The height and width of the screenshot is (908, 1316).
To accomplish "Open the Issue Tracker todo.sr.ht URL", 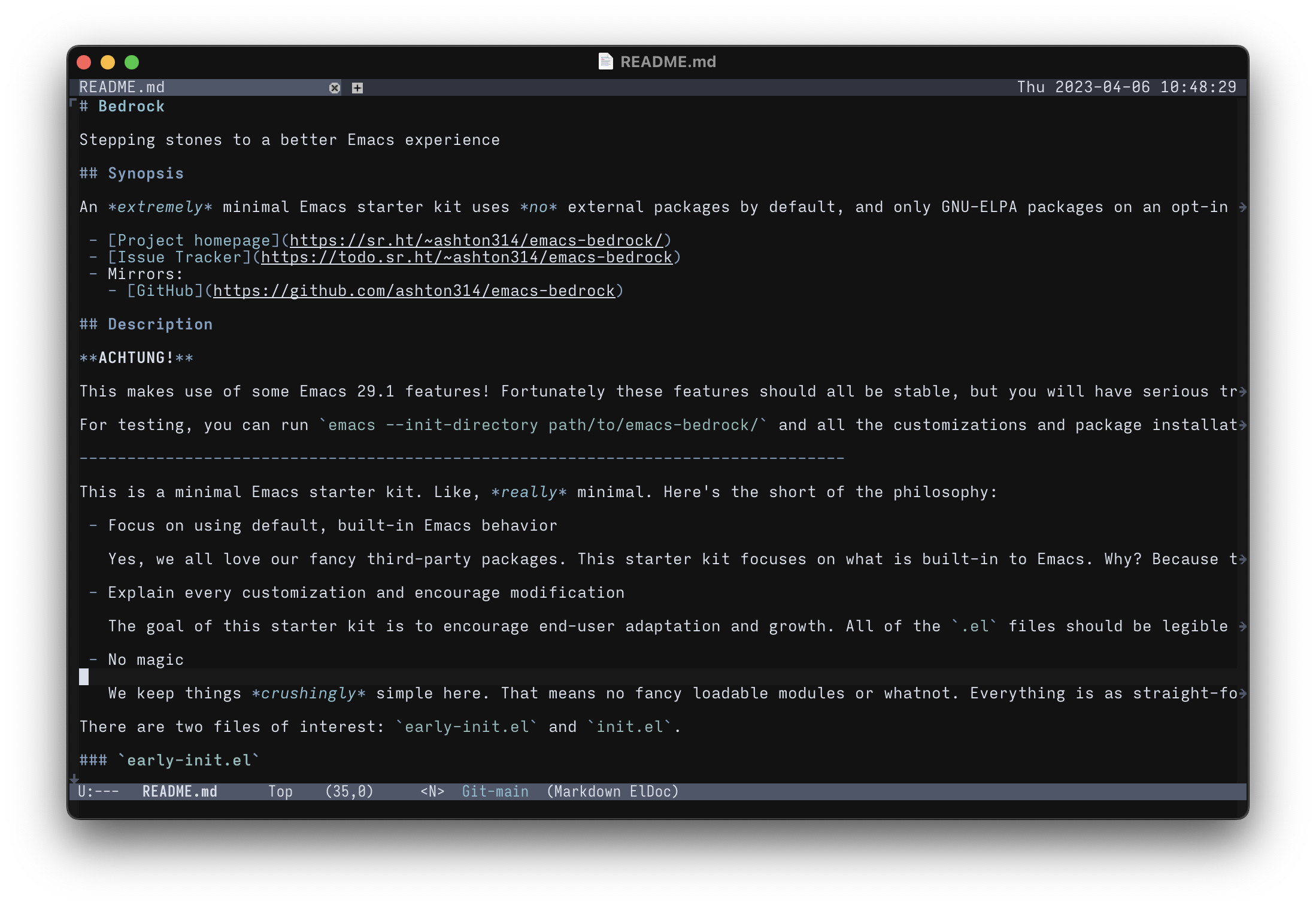I will pos(466,258).
